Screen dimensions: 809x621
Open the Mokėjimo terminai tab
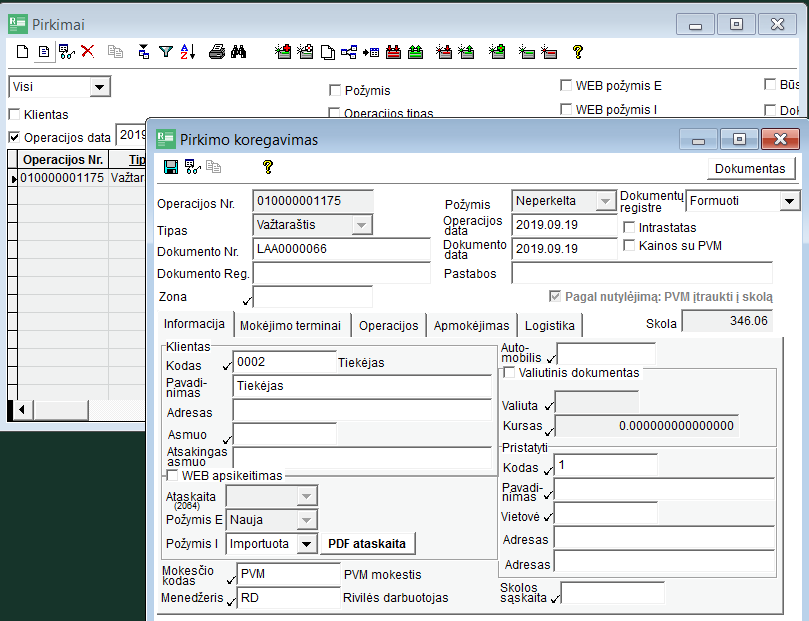[290, 325]
